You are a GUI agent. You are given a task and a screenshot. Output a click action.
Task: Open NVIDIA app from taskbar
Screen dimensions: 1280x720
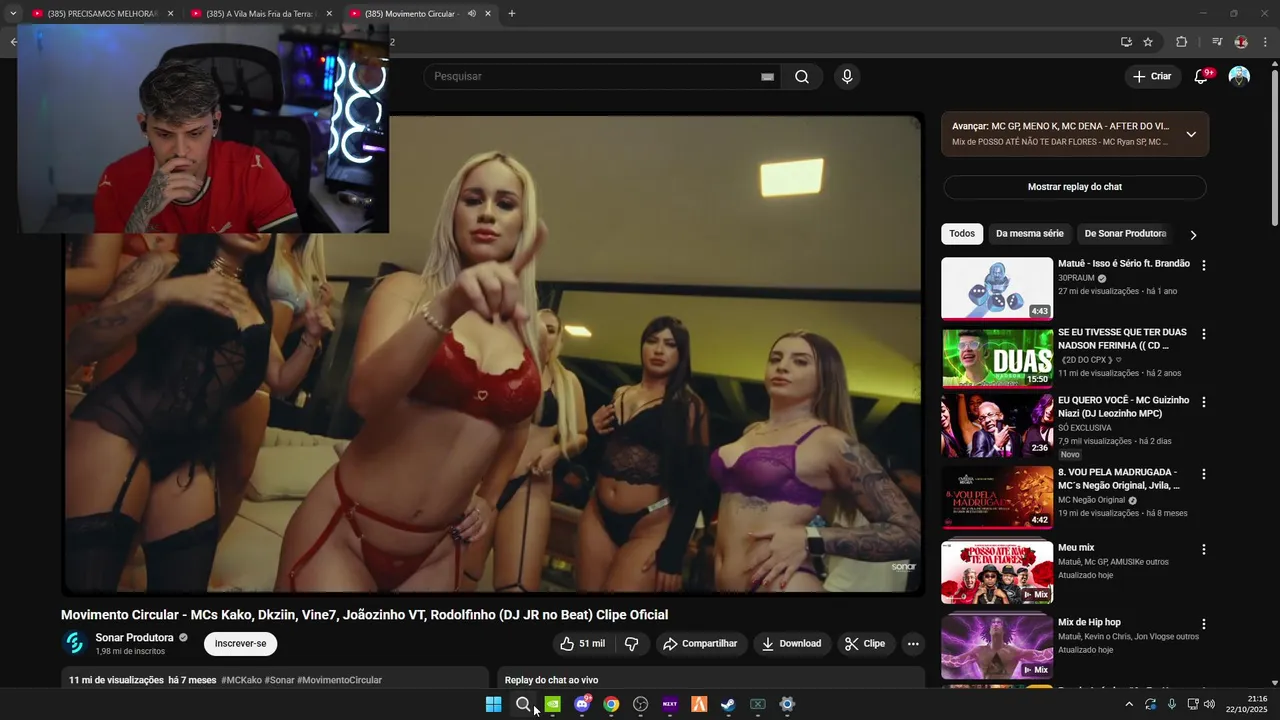point(552,704)
